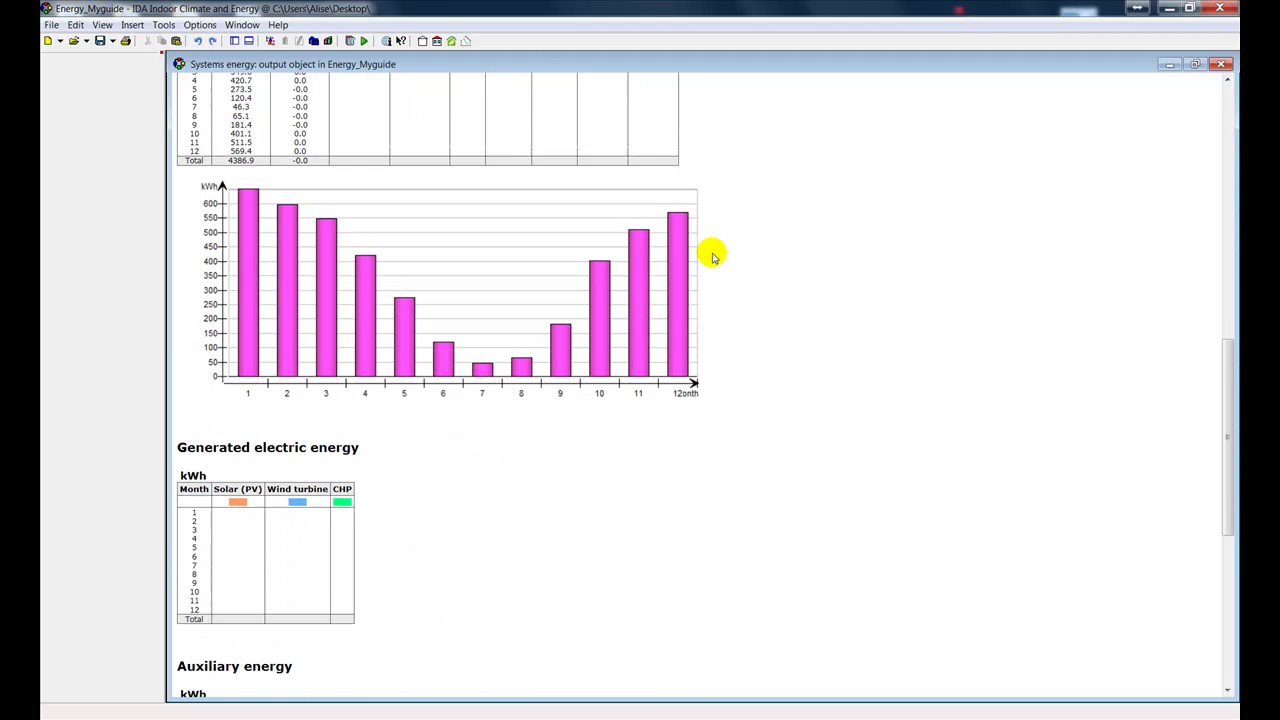This screenshot has height=720, width=1280.
Task: Open the Help menu
Action: pyautogui.click(x=278, y=25)
